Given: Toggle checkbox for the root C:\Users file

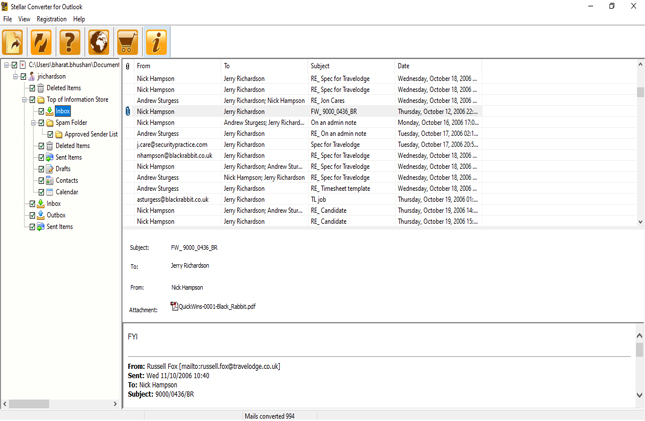Looking at the screenshot, I should coord(14,65).
